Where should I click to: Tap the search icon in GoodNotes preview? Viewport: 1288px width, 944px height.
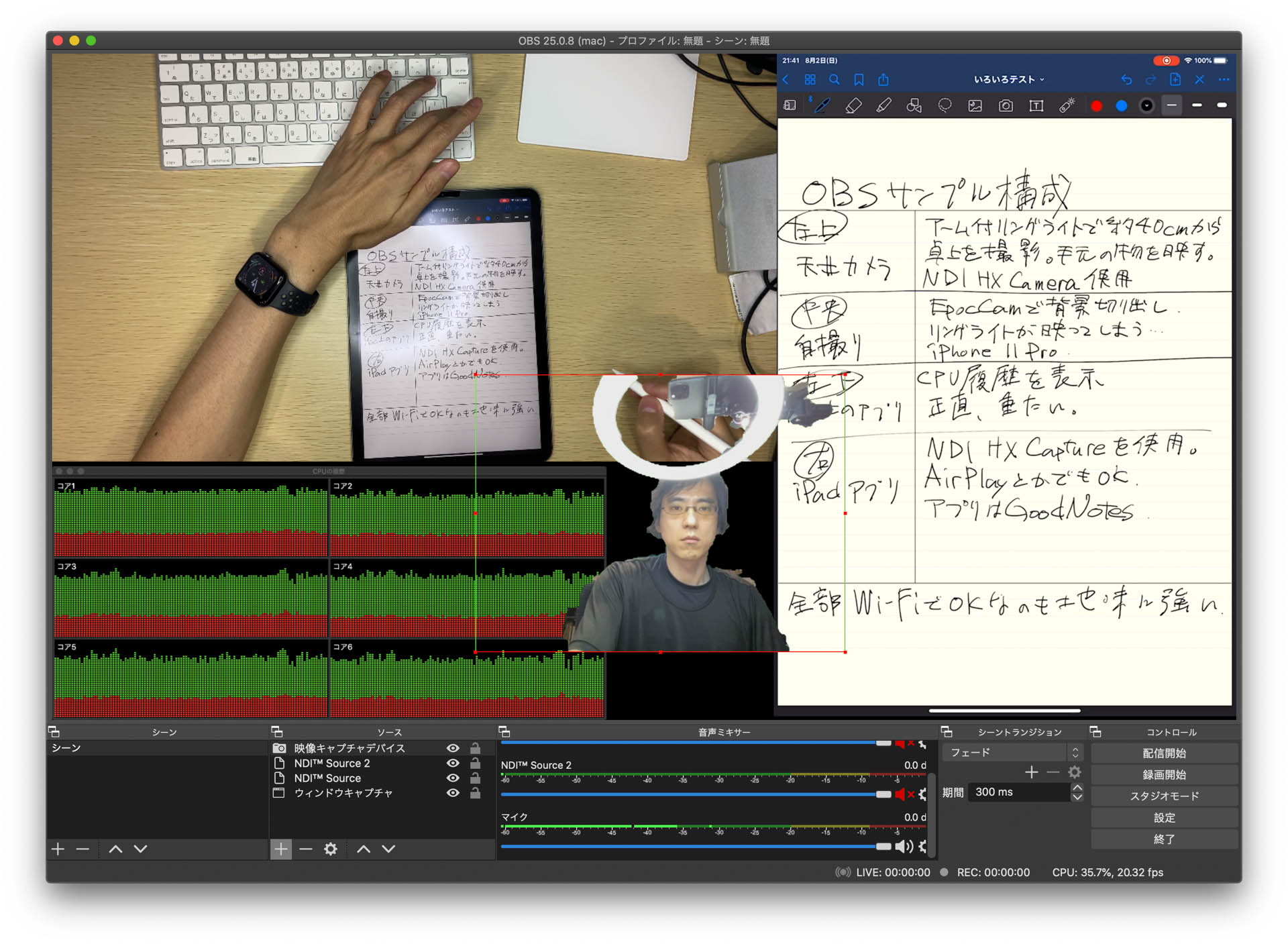[834, 80]
